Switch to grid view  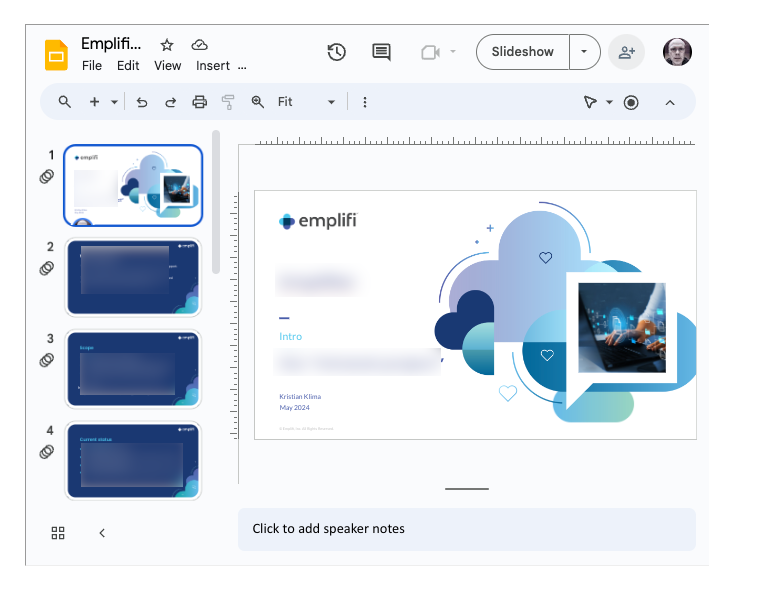58,533
